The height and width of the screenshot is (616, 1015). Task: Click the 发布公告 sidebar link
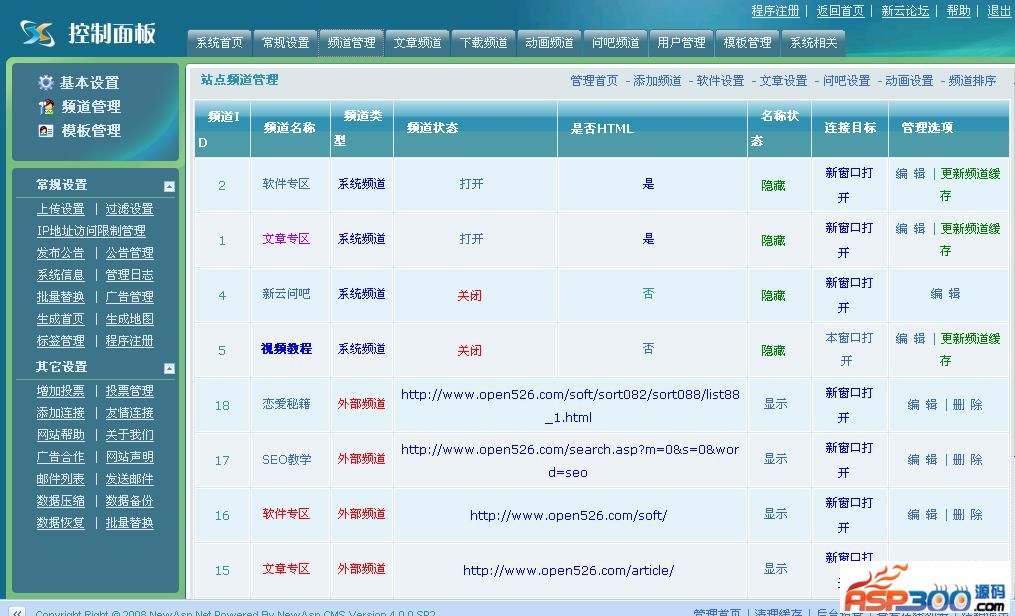tap(61, 253)
